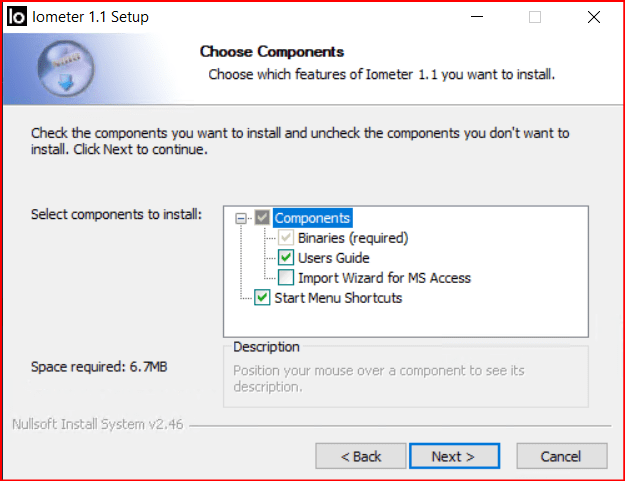Go back with the Back button

click(360, 456)
